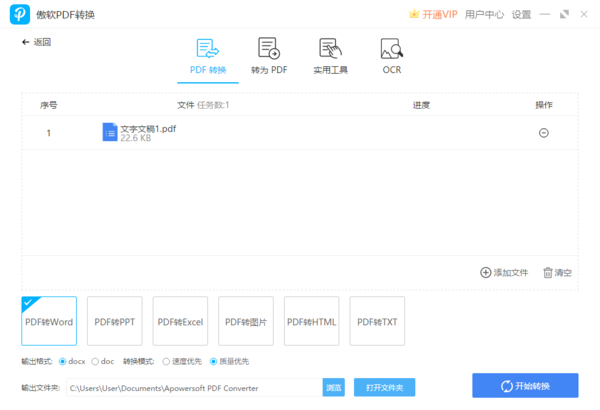Screen dimensions: 600x410
Task: Open the 设置 settings menu
Action: coord(521,15)
